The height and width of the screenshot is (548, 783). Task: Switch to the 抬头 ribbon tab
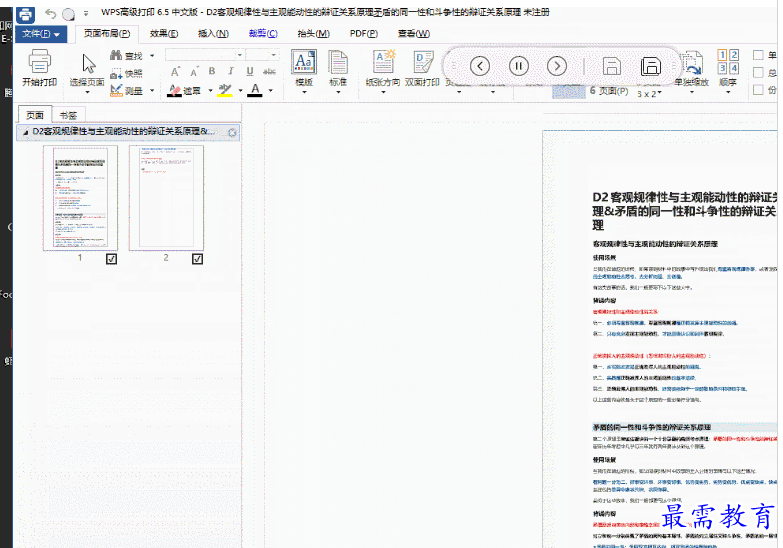[x=314, y=33]
